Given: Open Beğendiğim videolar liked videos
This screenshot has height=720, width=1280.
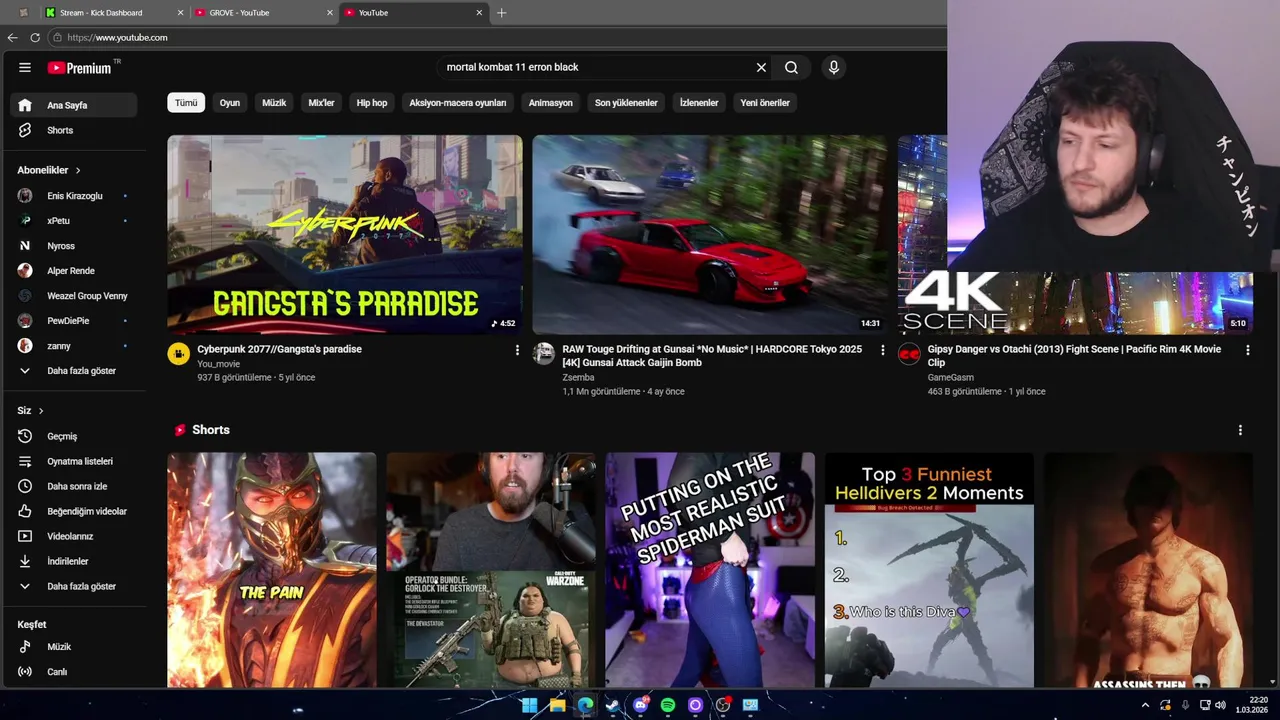Looking at the screenshot, I should pyautogui.click(x=73, y=511).
